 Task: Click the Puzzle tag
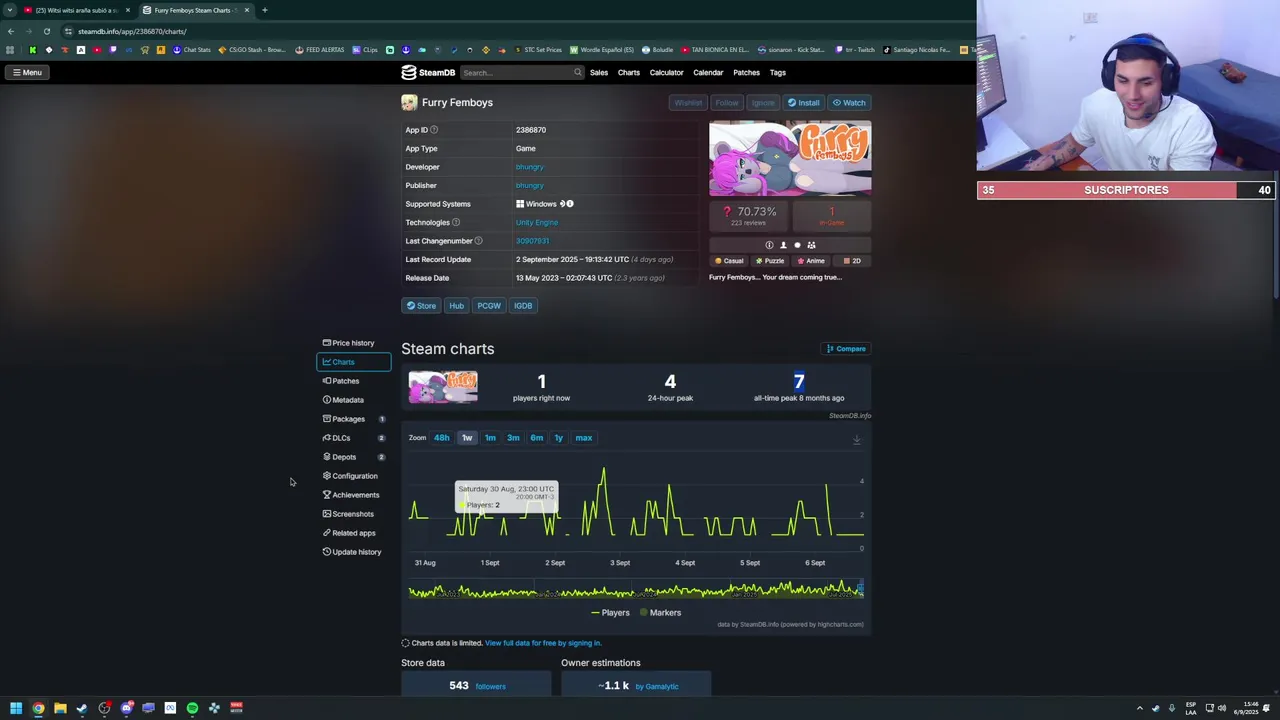click(770, 261)
